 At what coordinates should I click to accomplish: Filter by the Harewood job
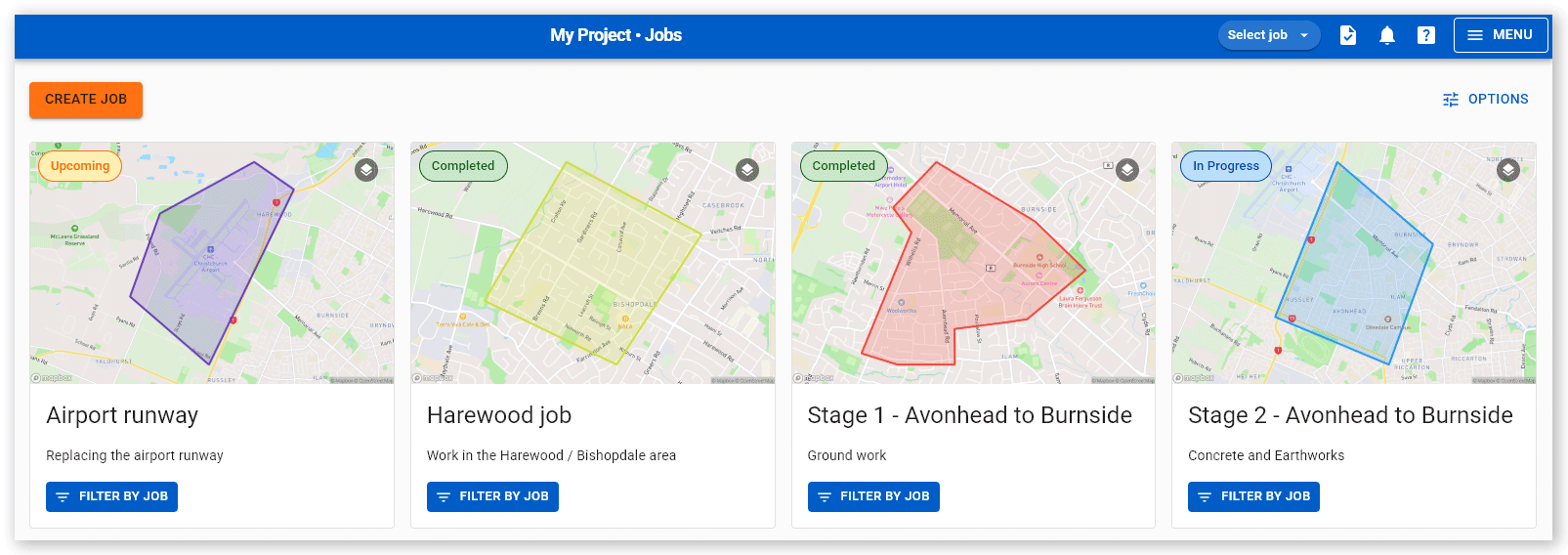(492, 496)
